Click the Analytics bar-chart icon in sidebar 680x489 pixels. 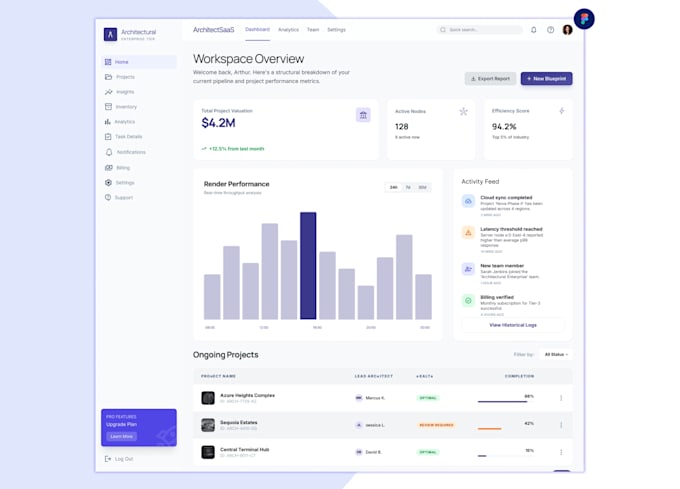pyautogui.click(x=108, y=122)
